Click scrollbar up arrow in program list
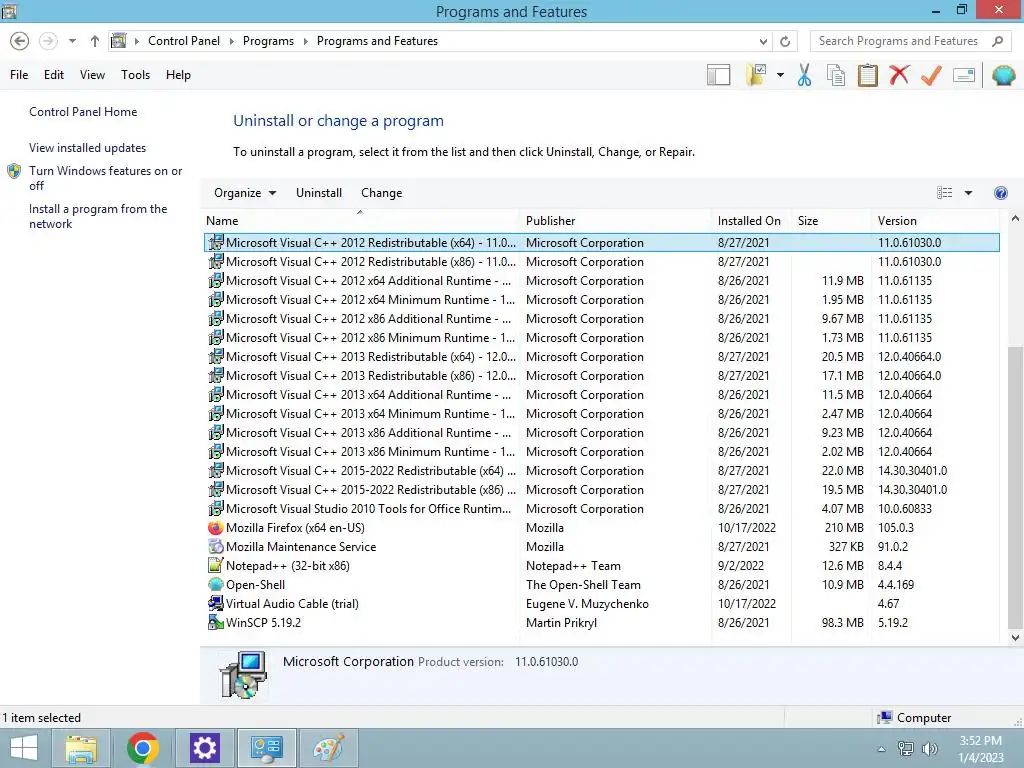This screenshot has height=768, width=1024. [x=1015, y=219]
